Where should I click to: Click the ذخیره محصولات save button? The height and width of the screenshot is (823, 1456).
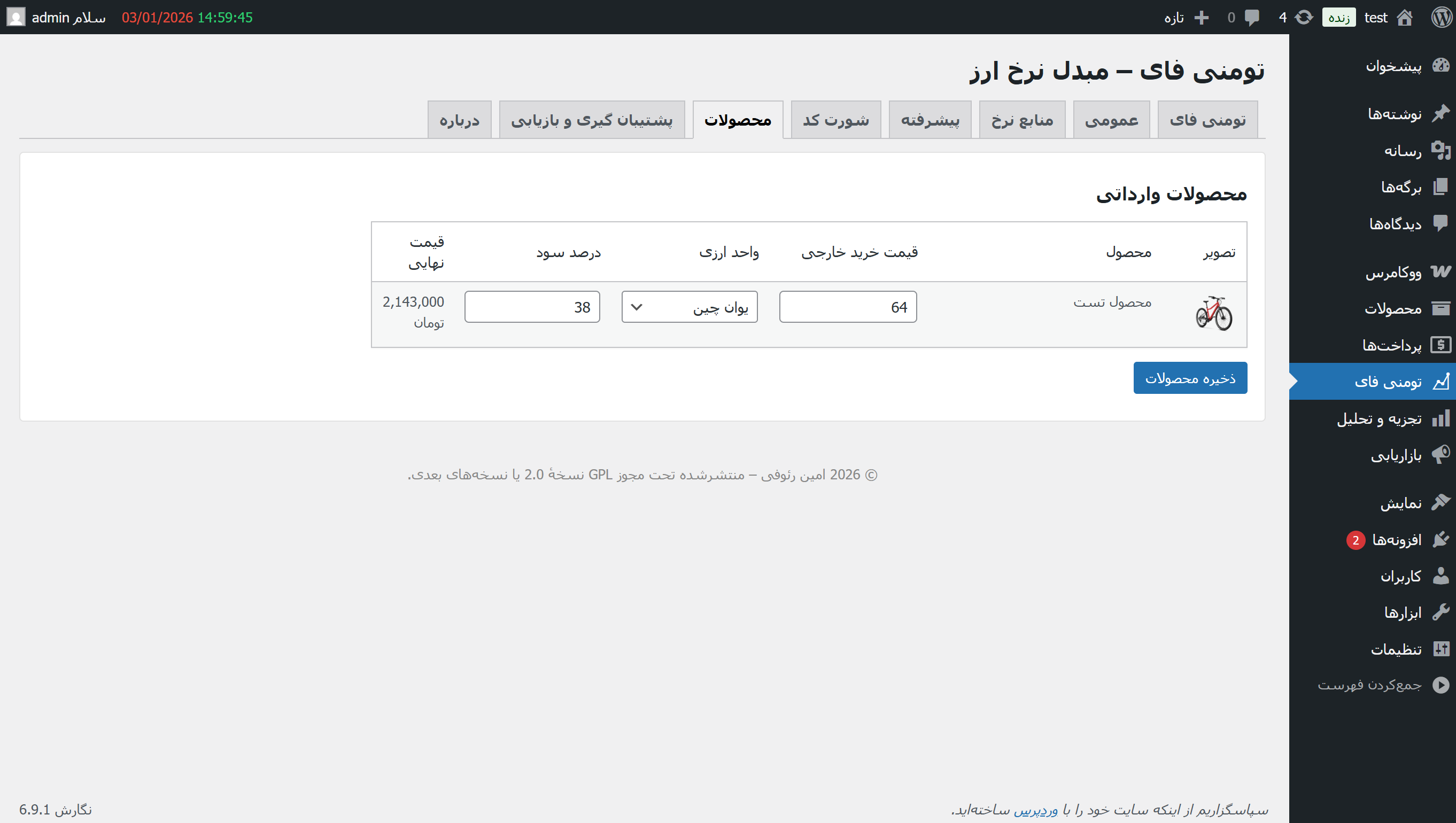pyautogui.click(x=1190, y=378)
